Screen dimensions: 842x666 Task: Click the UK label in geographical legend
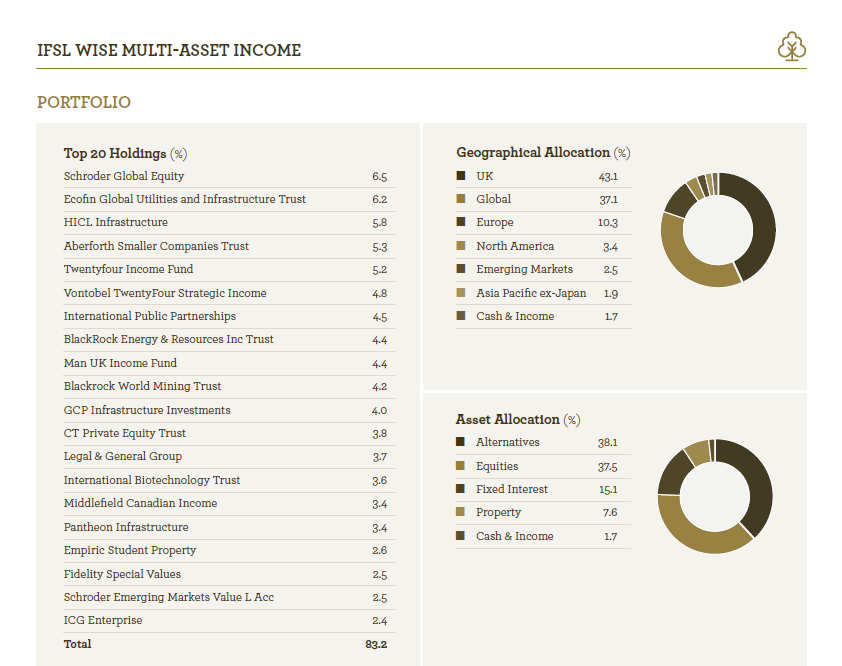(x=484, y=176)
